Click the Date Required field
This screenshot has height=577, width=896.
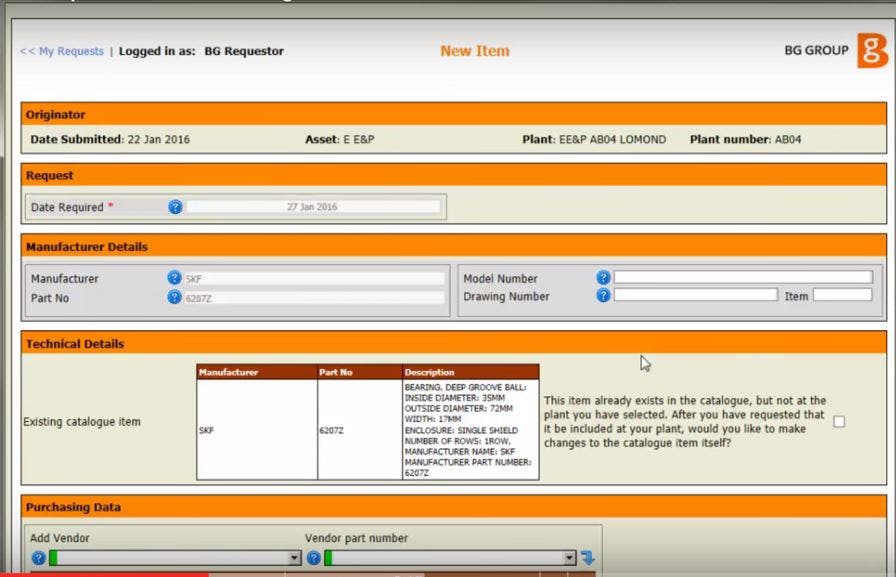(x=313, y=207)
